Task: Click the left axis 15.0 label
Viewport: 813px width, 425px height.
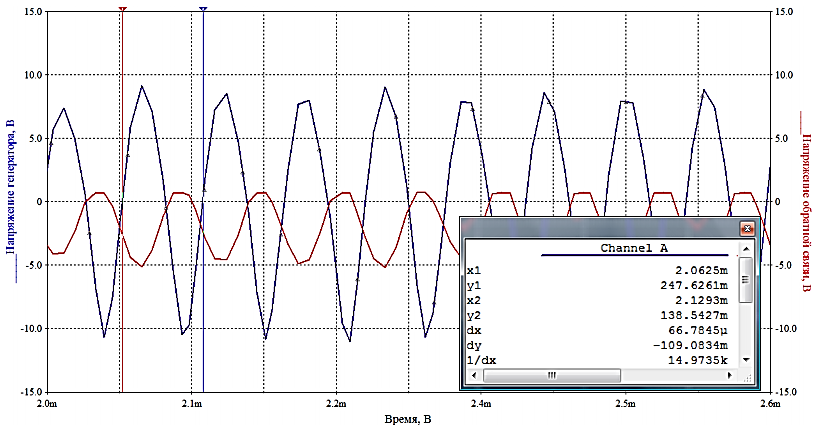Action: (34, 11)
